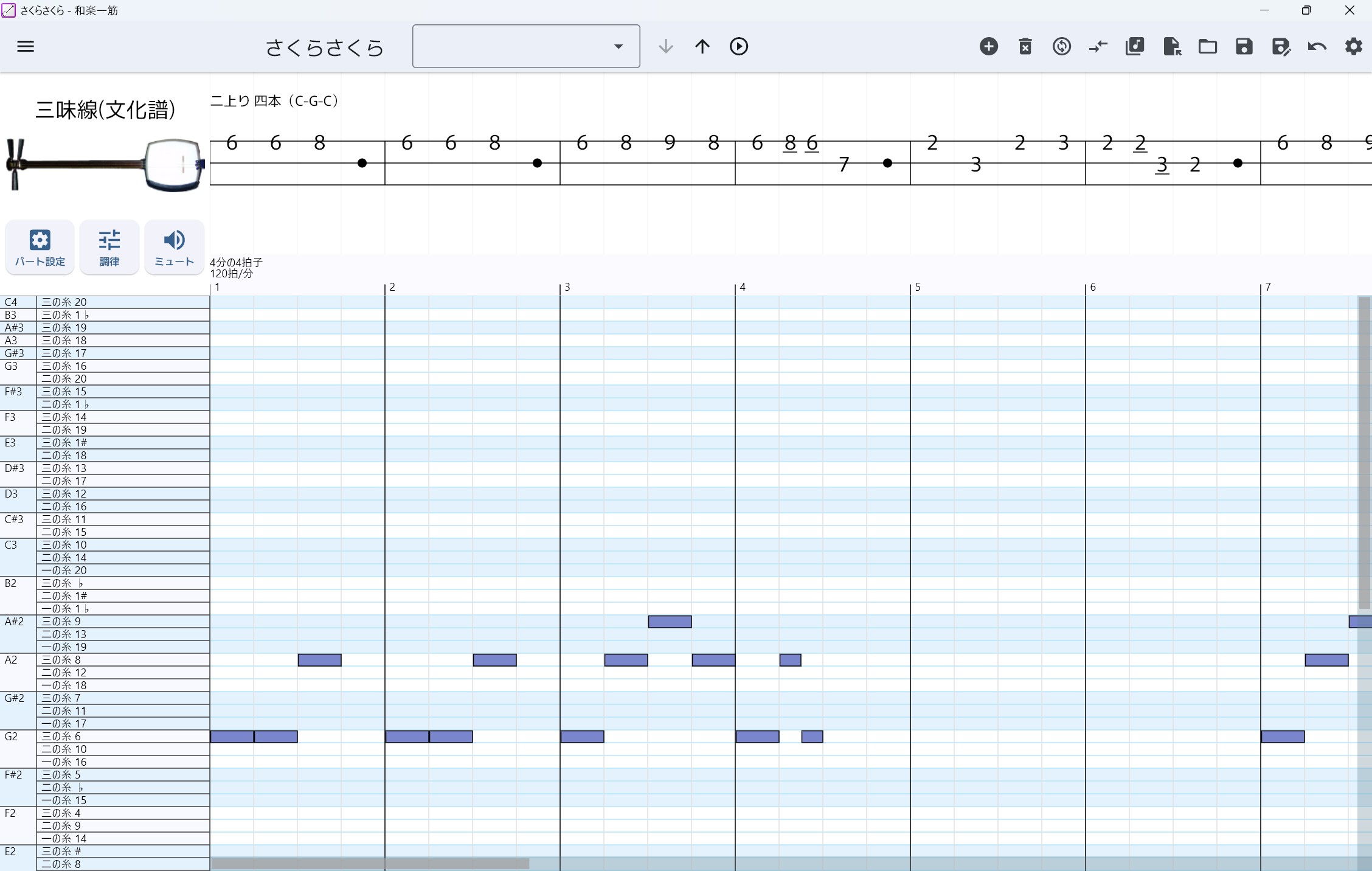Image resolution: width=1372 pixels, height=871 pixels.
Task: Click the move up arrow
Action: point(702,46)
